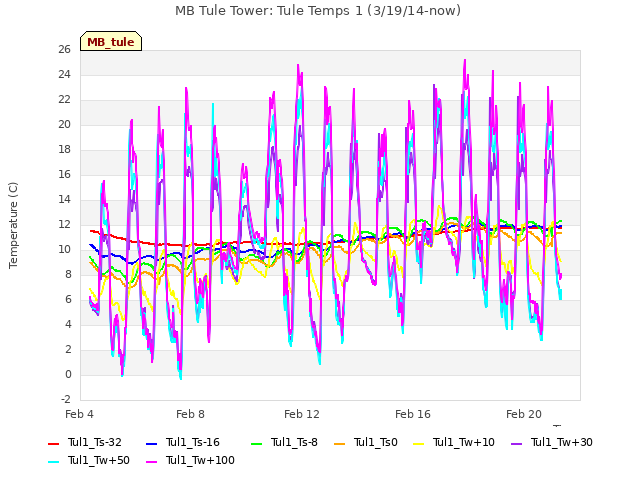640x480 pixels.
Task: Click the Feb 20 x-axis tick label
Action: [524, 414]
